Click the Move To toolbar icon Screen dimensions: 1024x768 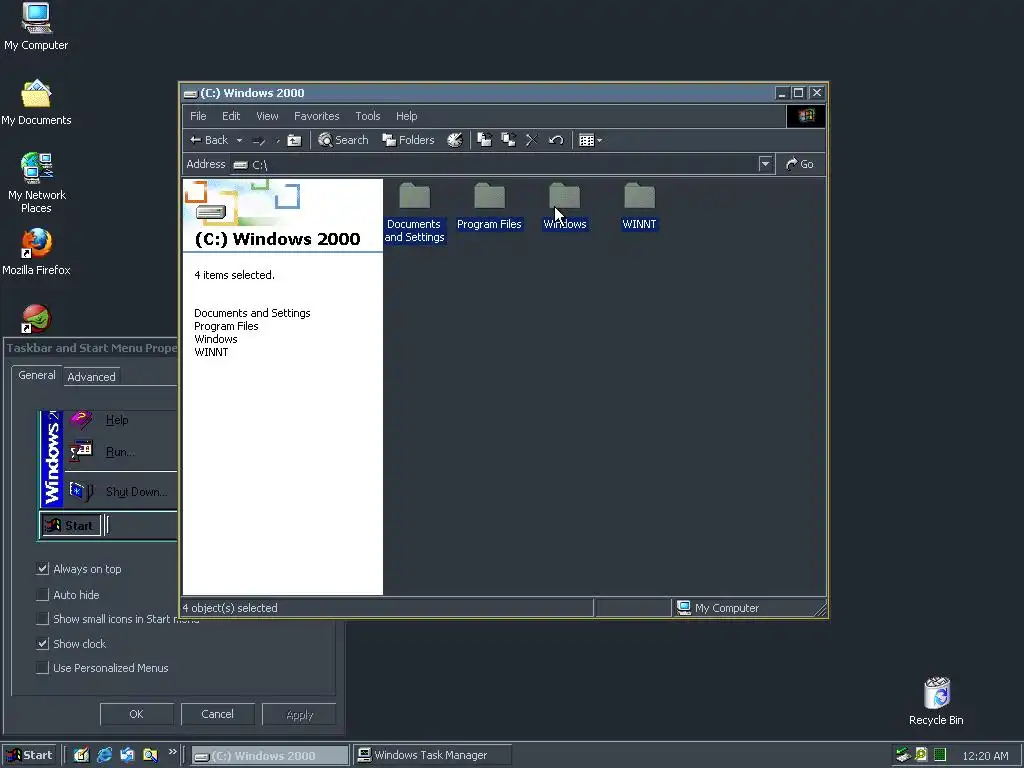[485, 140]
